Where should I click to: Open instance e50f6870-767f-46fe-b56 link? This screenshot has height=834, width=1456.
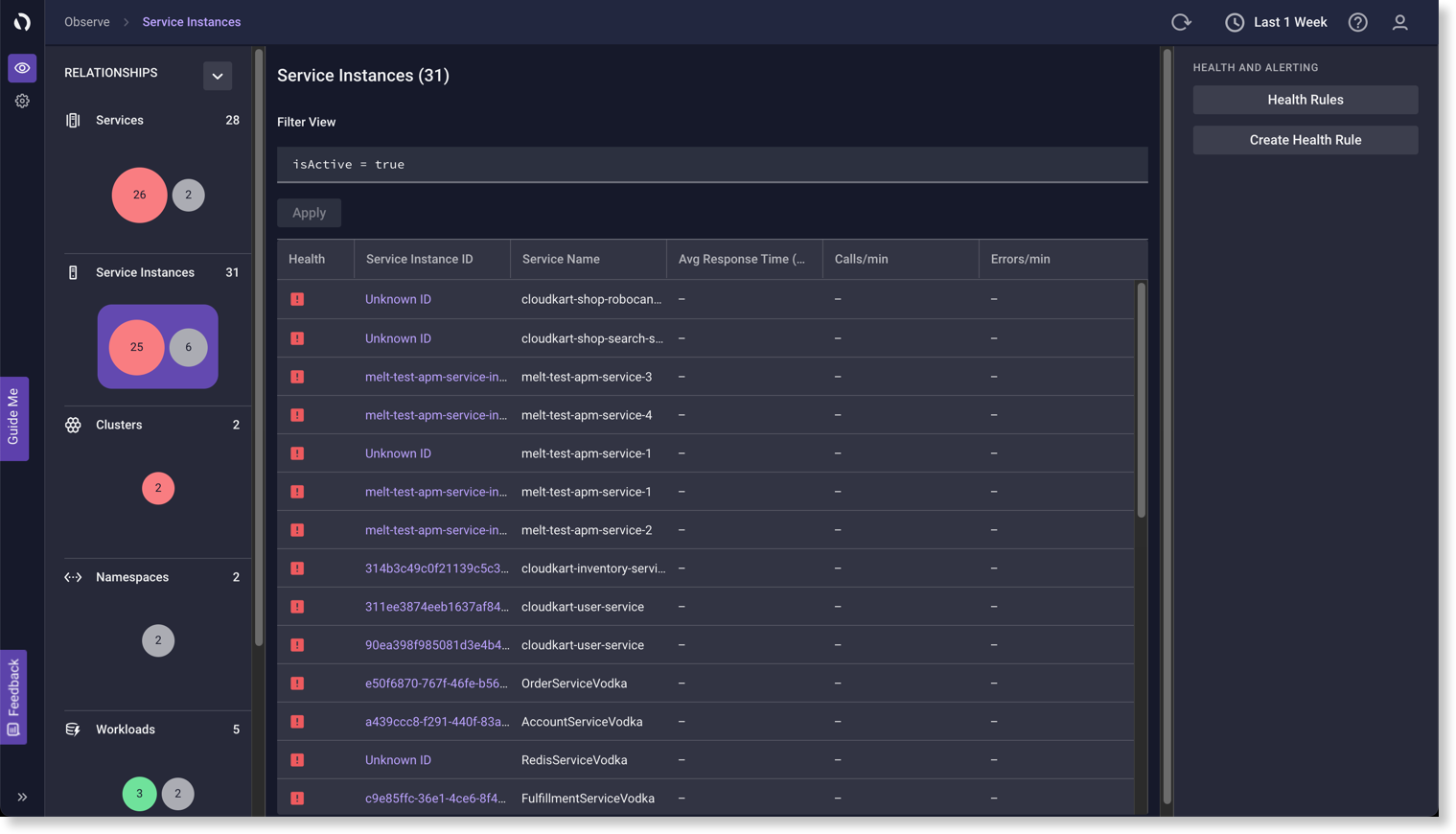click(436, 683)
